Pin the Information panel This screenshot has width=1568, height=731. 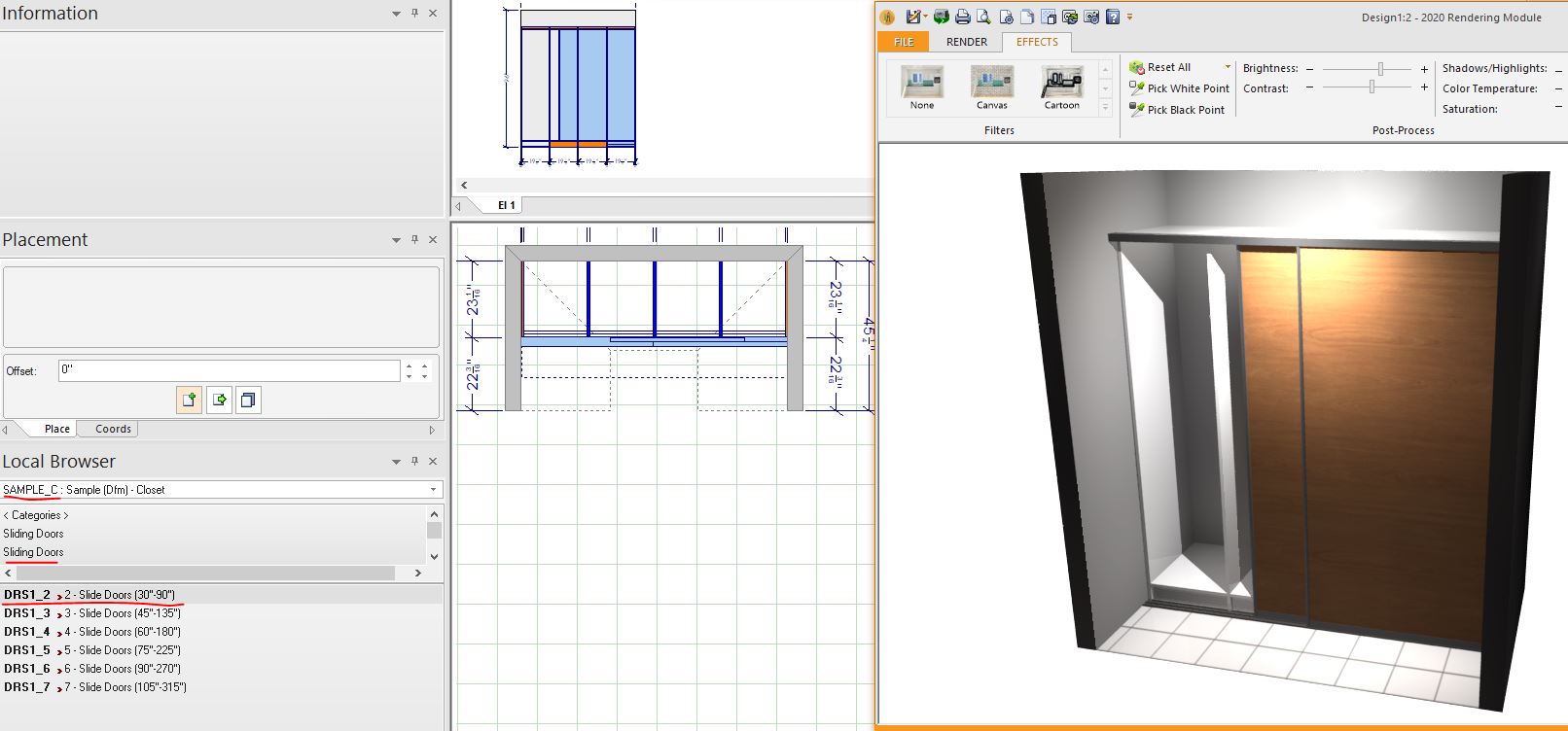click(414, 14)
